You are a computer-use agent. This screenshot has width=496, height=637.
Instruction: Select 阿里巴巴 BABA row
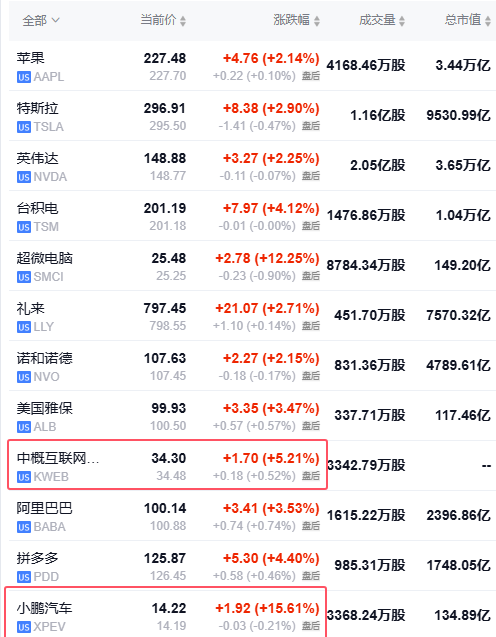tap(252, 516)
